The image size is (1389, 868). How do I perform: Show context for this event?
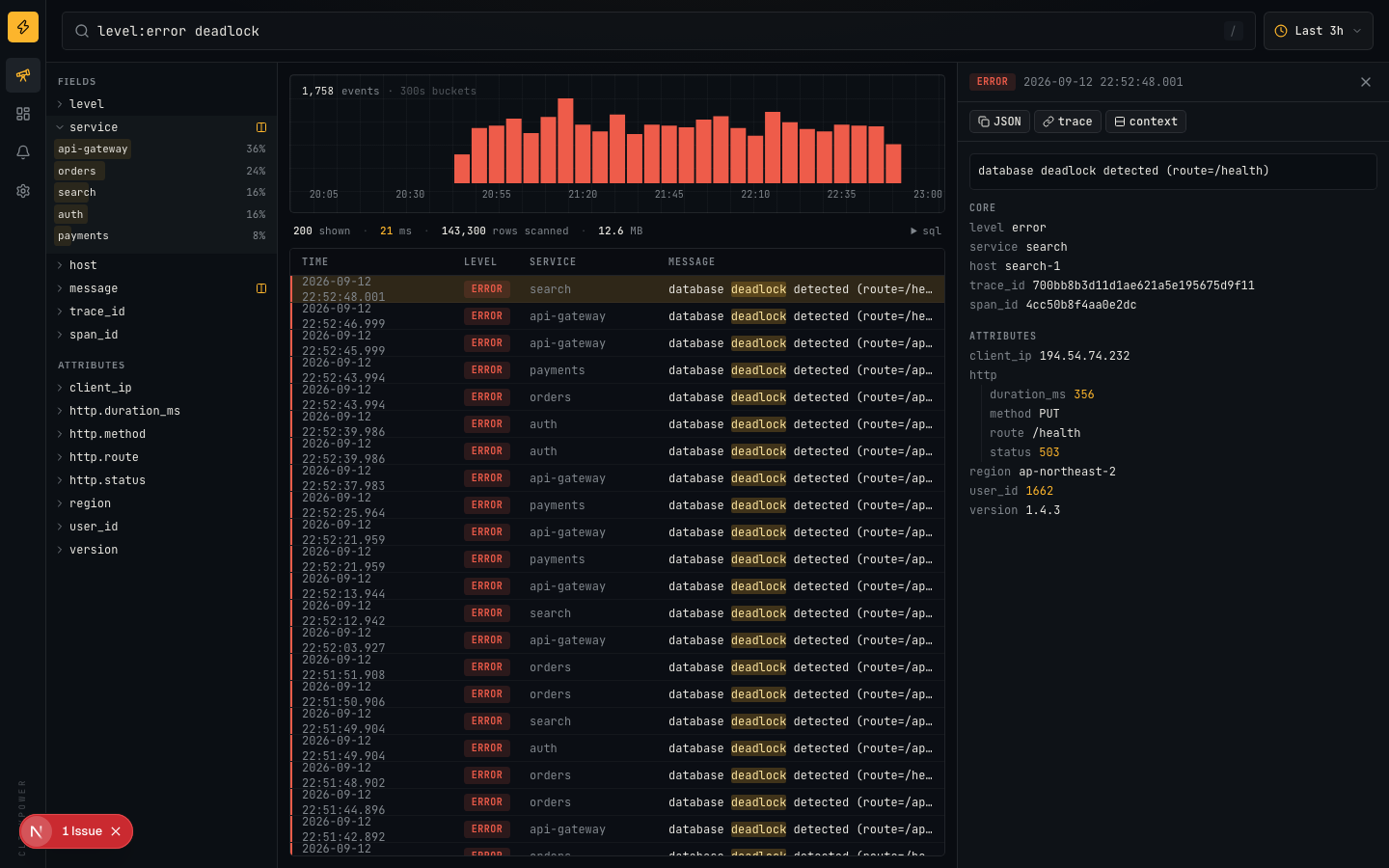[1146, 122]
